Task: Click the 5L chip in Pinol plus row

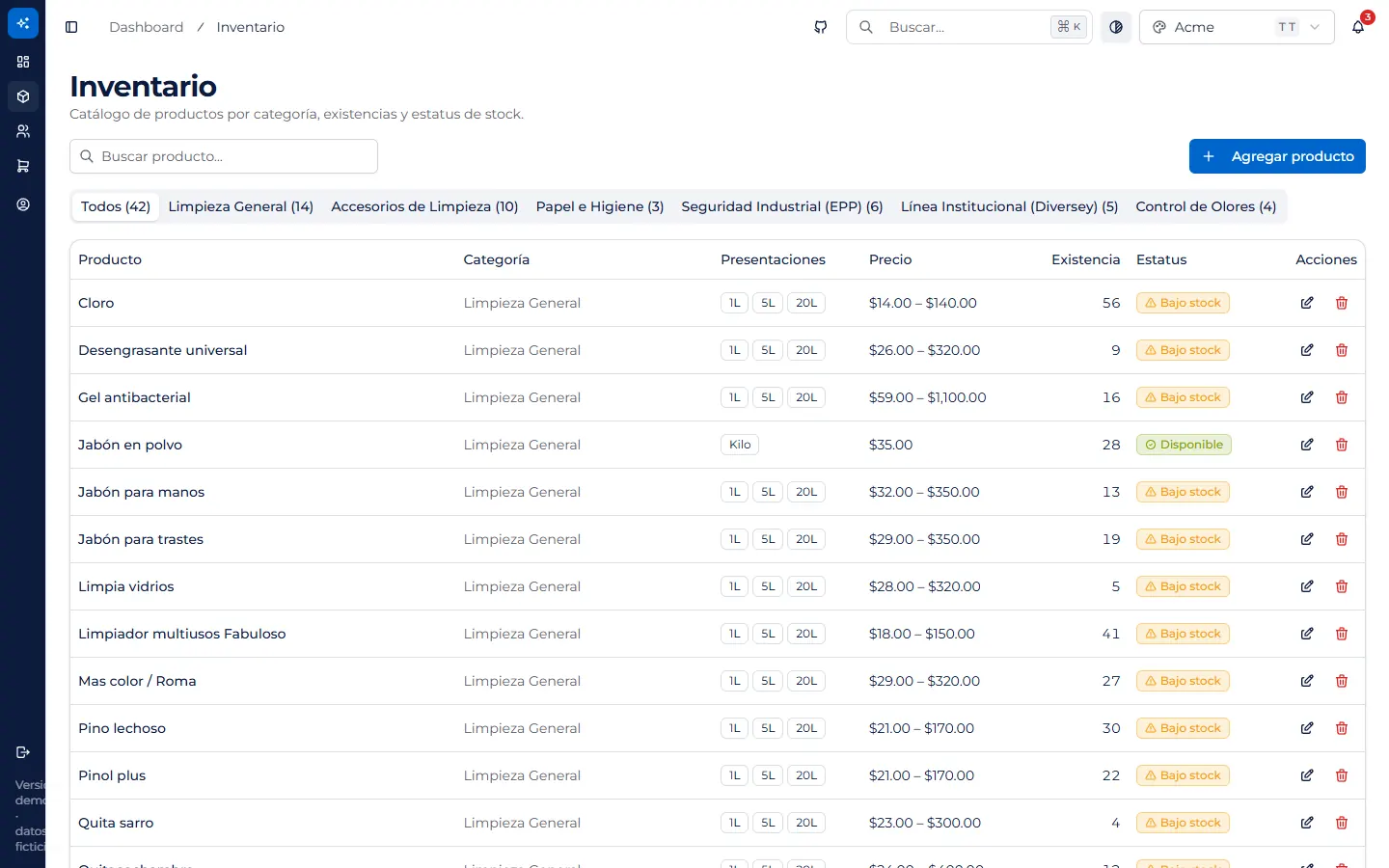Action: [x=768, y=775]
